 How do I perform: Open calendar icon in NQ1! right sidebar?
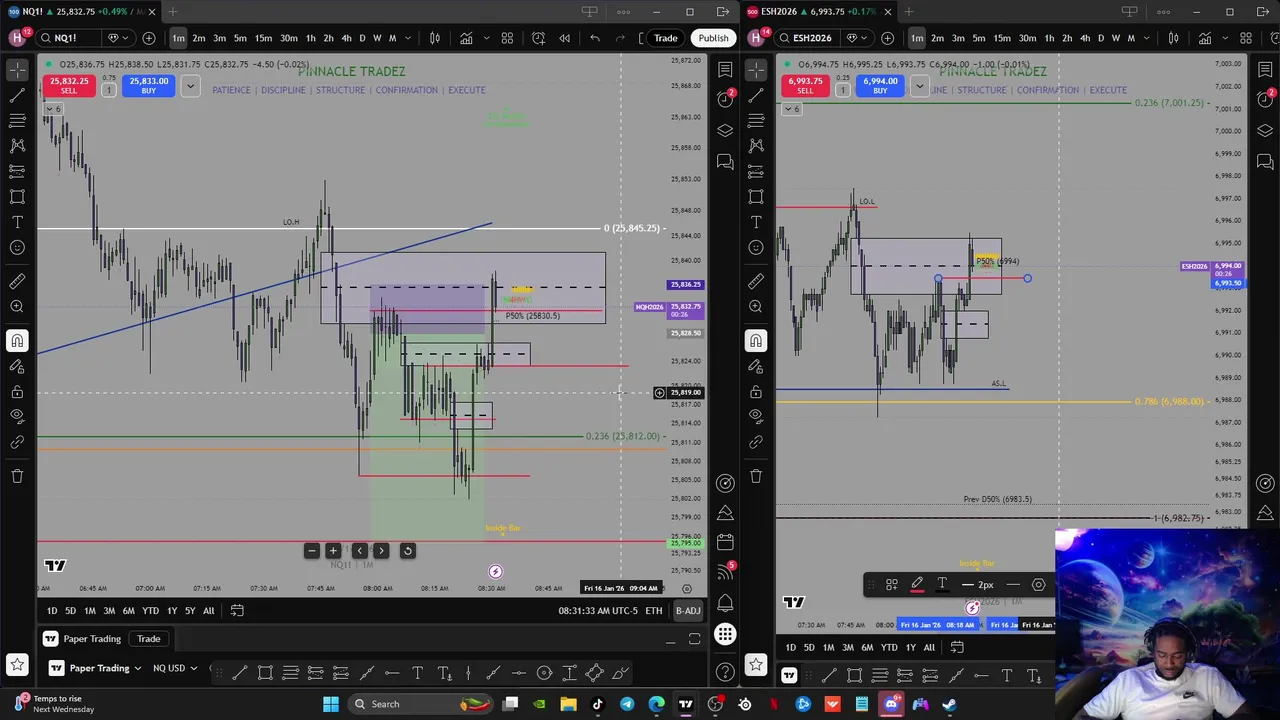pos(725,542)
